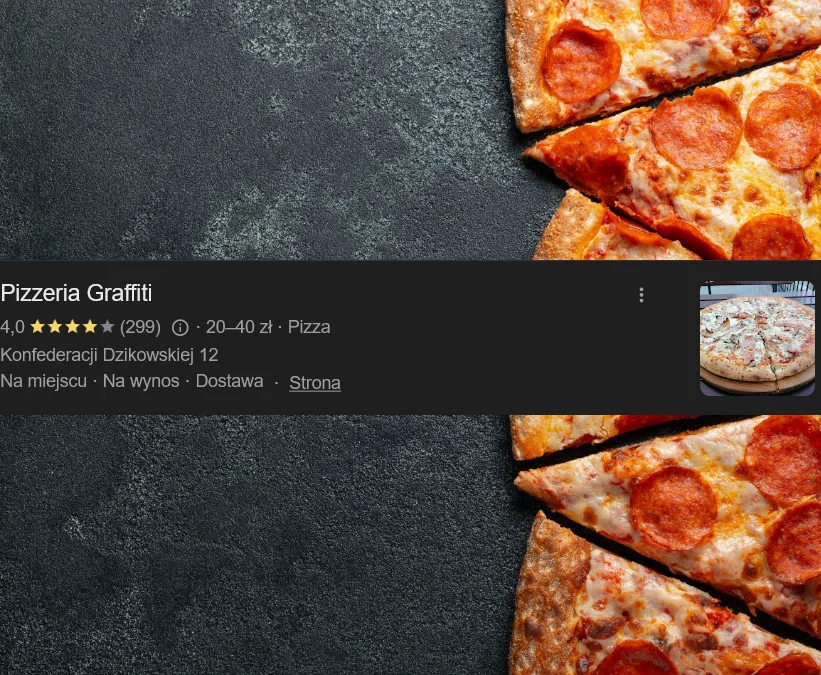Image resolution: width=821 pixels, height=675 pixels.
Task: Select the 20–40 zł price range
Action: pyautogui.click(x=239, y=327)
